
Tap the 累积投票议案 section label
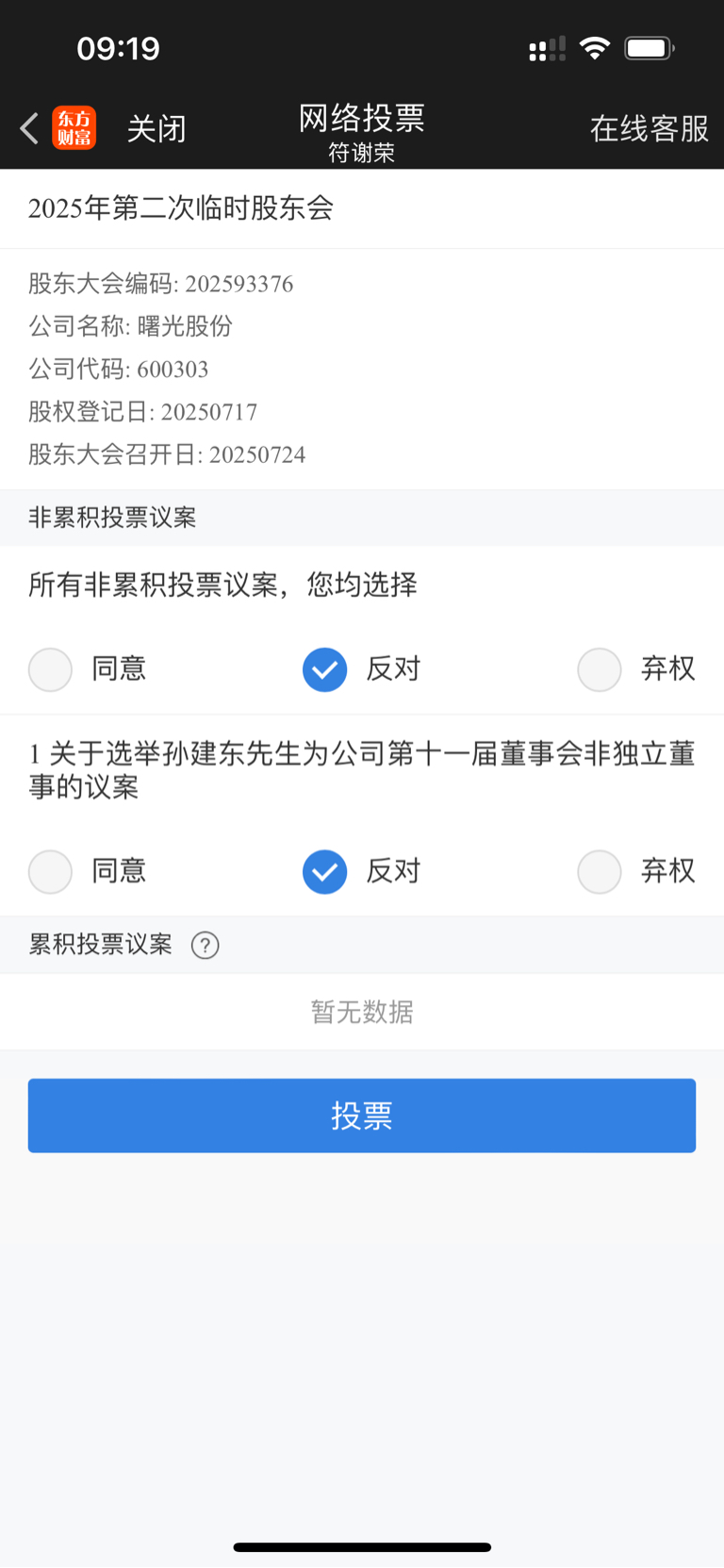pyautogui.click(x=100, y=945)
